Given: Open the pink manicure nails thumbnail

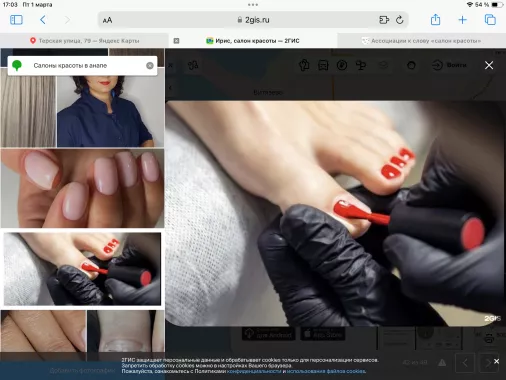Looking at the screenshot, I should point(82,188).
